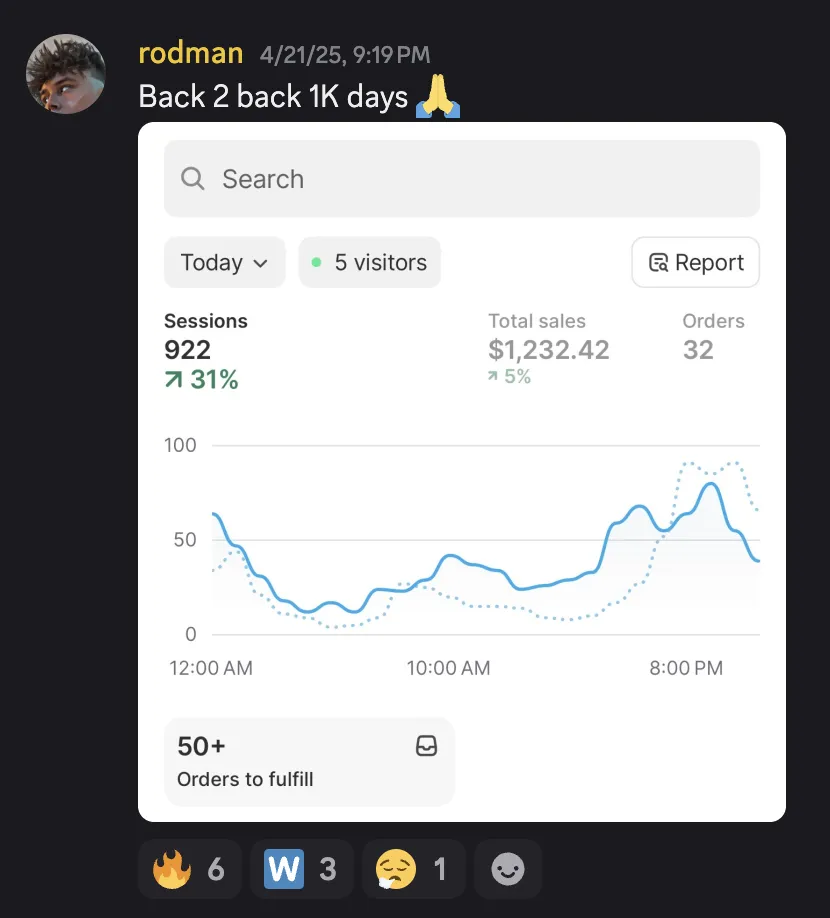Click the add reaction smiley icon
The width and height of the screenshot is (830, 918).
tap(507, 869)
